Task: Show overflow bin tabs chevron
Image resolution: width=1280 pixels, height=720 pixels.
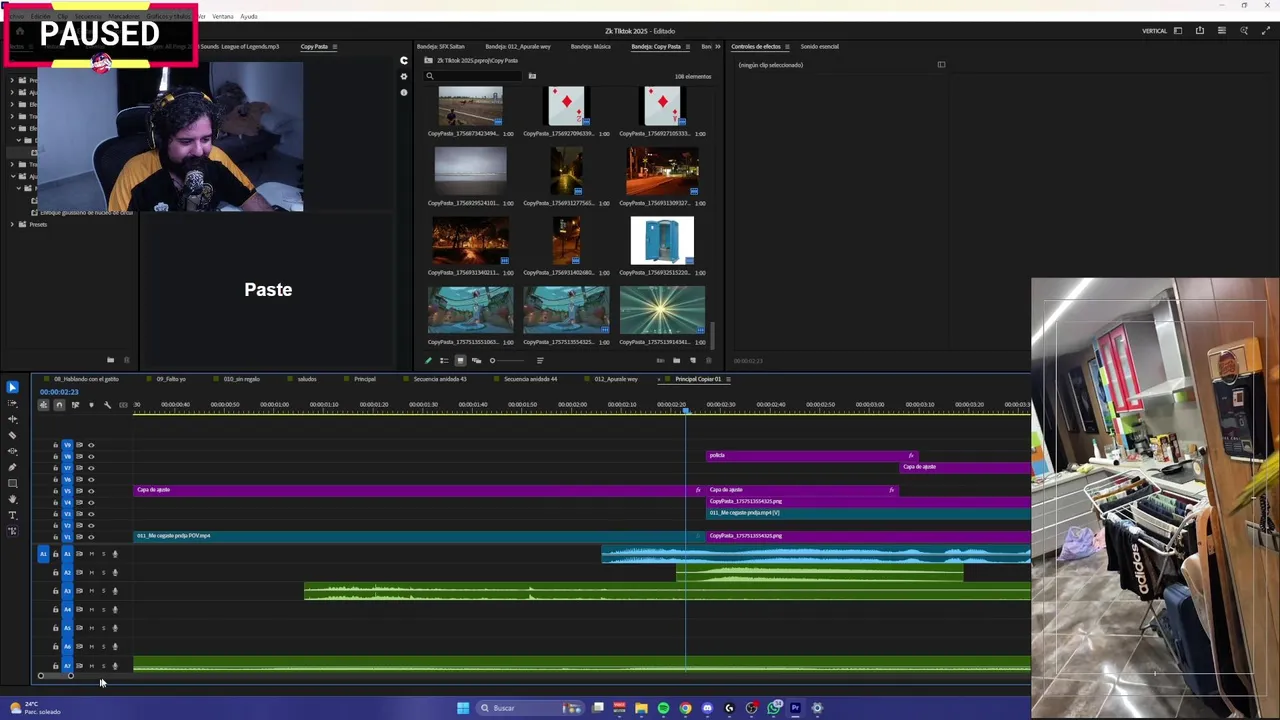Action: [718, 46]
